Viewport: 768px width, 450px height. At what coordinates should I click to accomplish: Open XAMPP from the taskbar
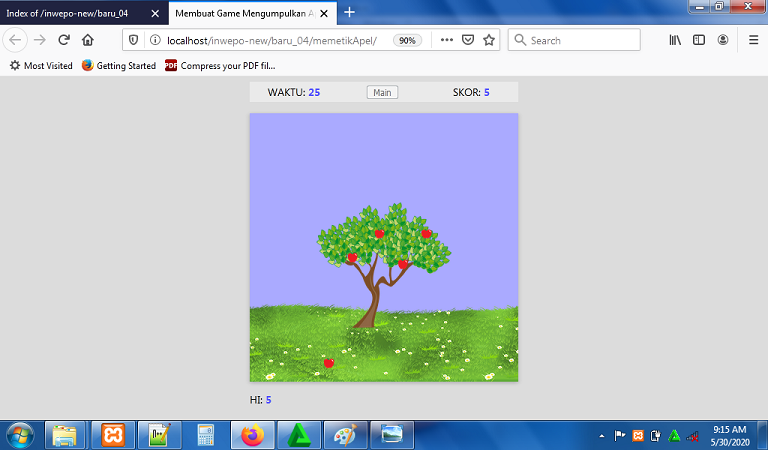[113, 435]
